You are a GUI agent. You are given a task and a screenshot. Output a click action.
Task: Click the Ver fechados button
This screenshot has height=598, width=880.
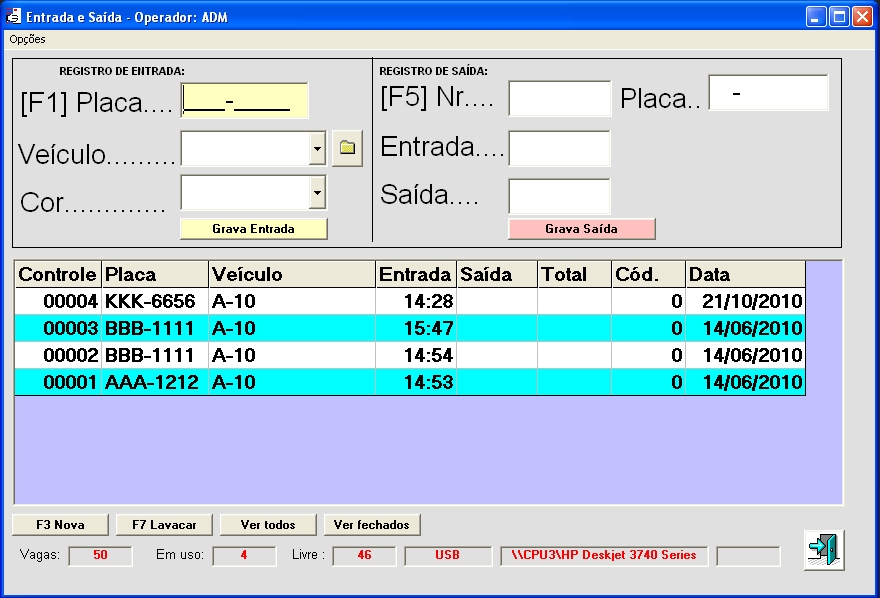point(372,525)
